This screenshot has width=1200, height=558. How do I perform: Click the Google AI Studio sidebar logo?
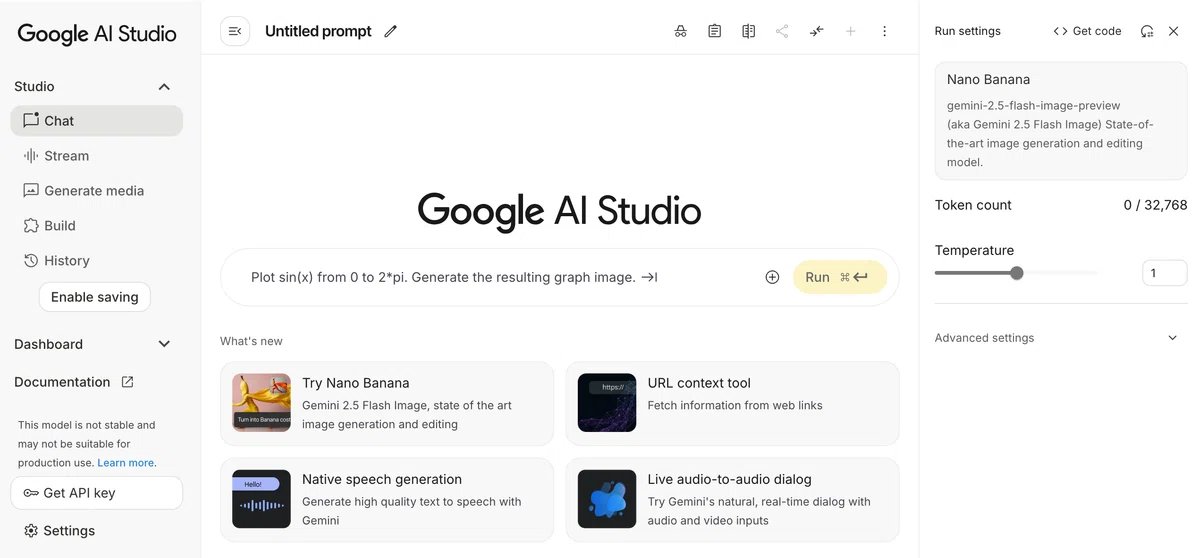point(97,33)
